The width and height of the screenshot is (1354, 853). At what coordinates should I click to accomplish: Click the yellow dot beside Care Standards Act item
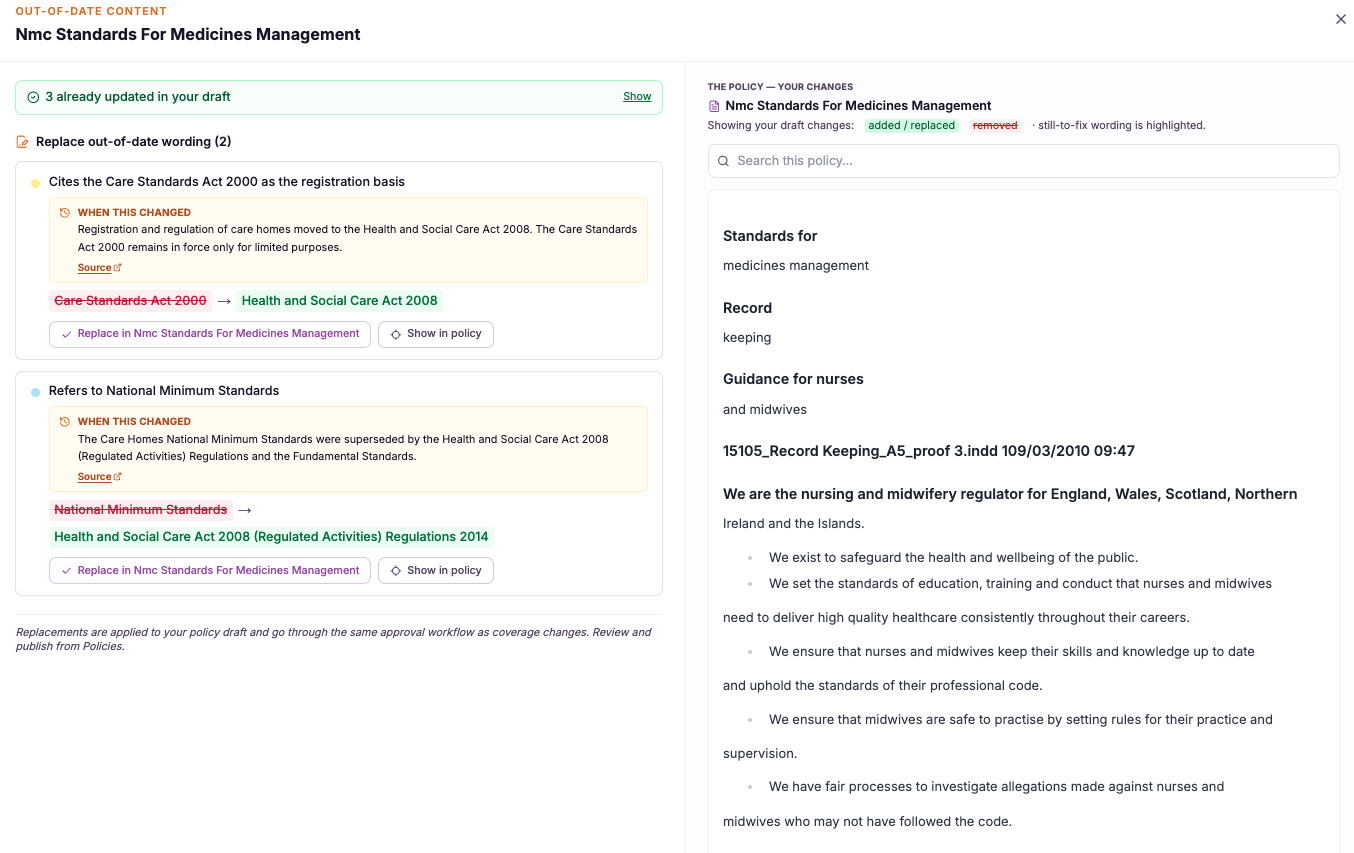click(36, 183)
